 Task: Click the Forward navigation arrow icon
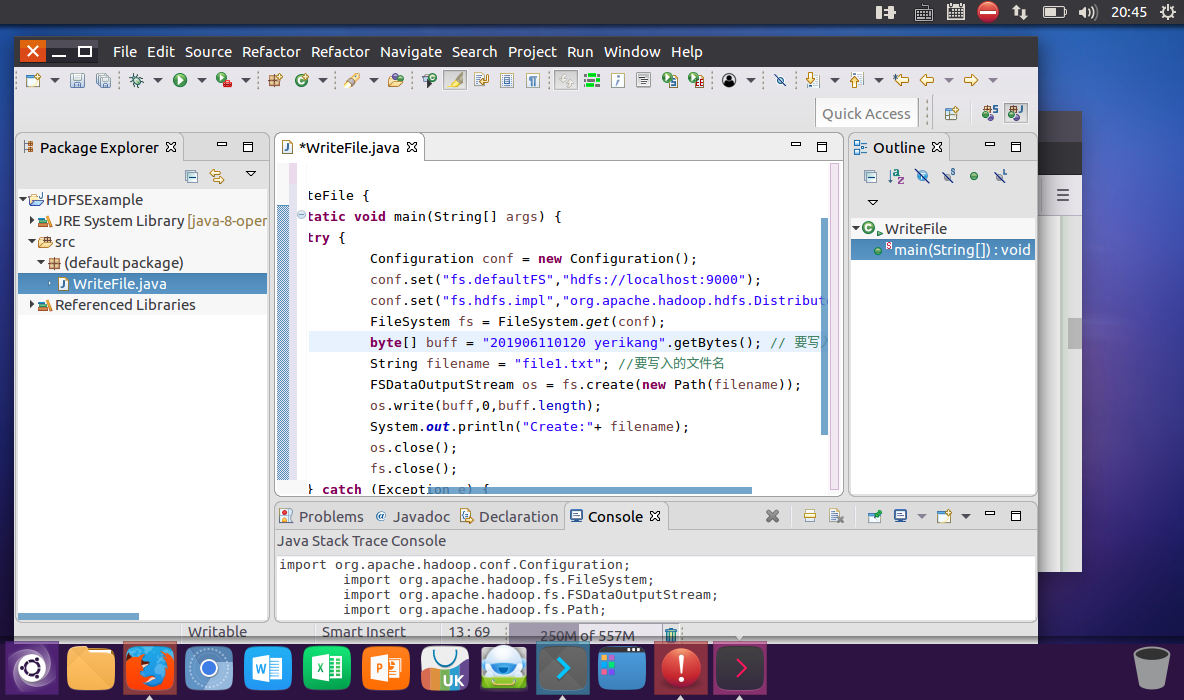coord(971,80)
